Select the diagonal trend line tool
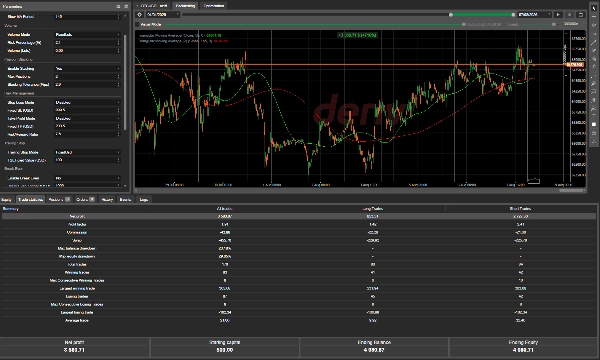 click(594, 42)
